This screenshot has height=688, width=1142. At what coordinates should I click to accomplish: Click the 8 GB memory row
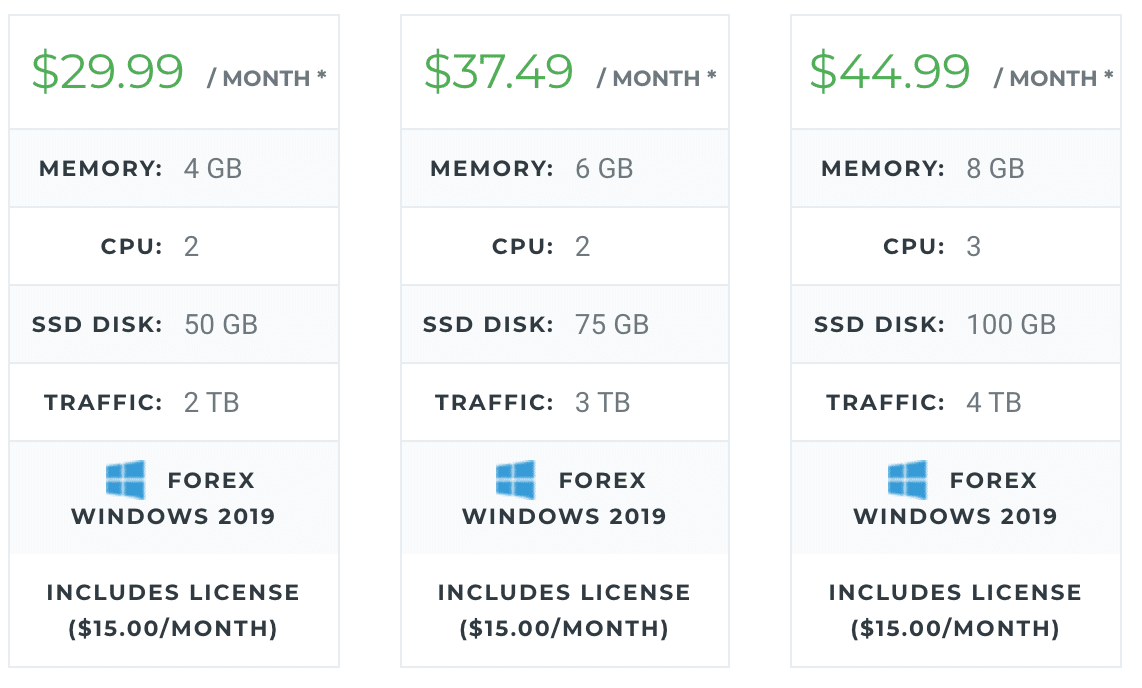pyautogui.click(x=956, y=168)
